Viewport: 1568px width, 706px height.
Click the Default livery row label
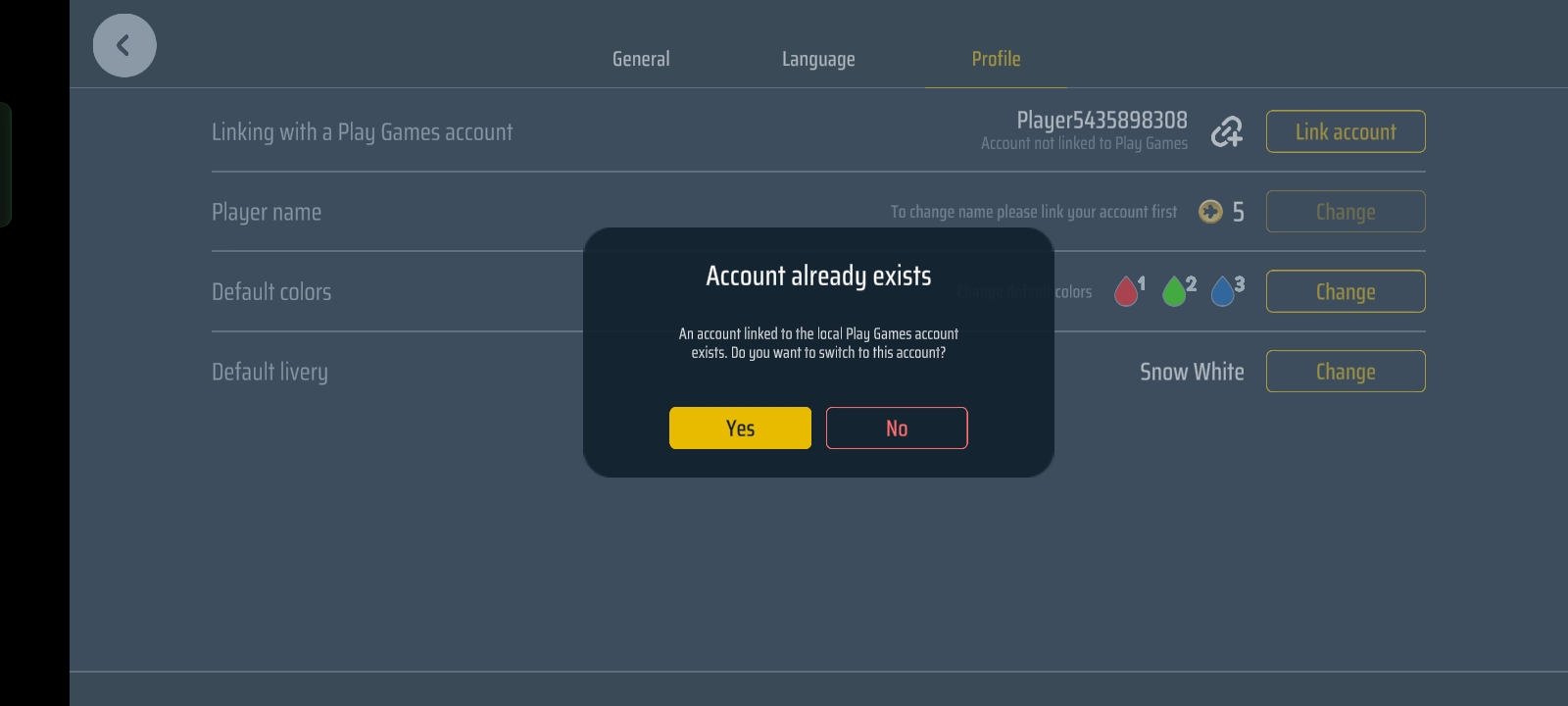[x=269, y=372]
